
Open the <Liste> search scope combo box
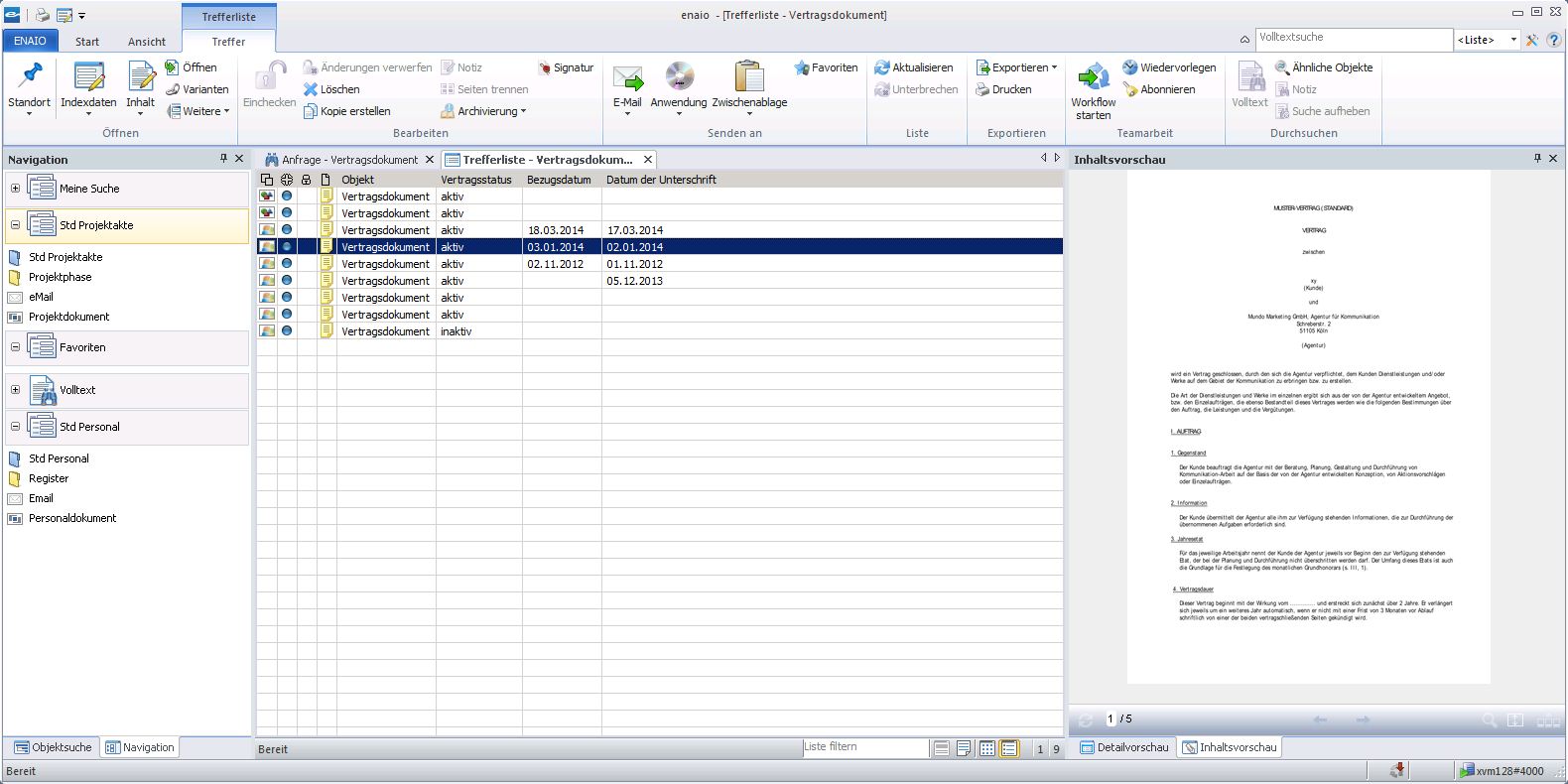1487,40
